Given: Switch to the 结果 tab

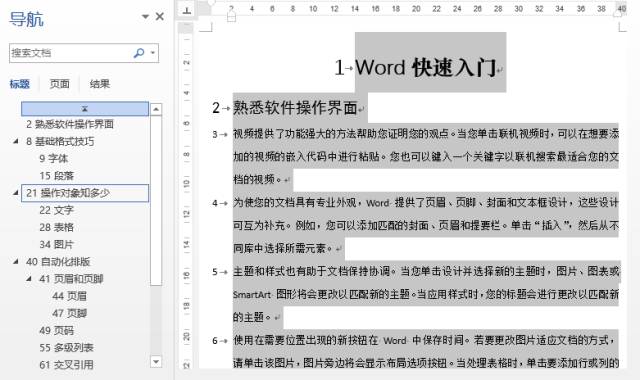Looking at the screenshot, I should 100,84.
